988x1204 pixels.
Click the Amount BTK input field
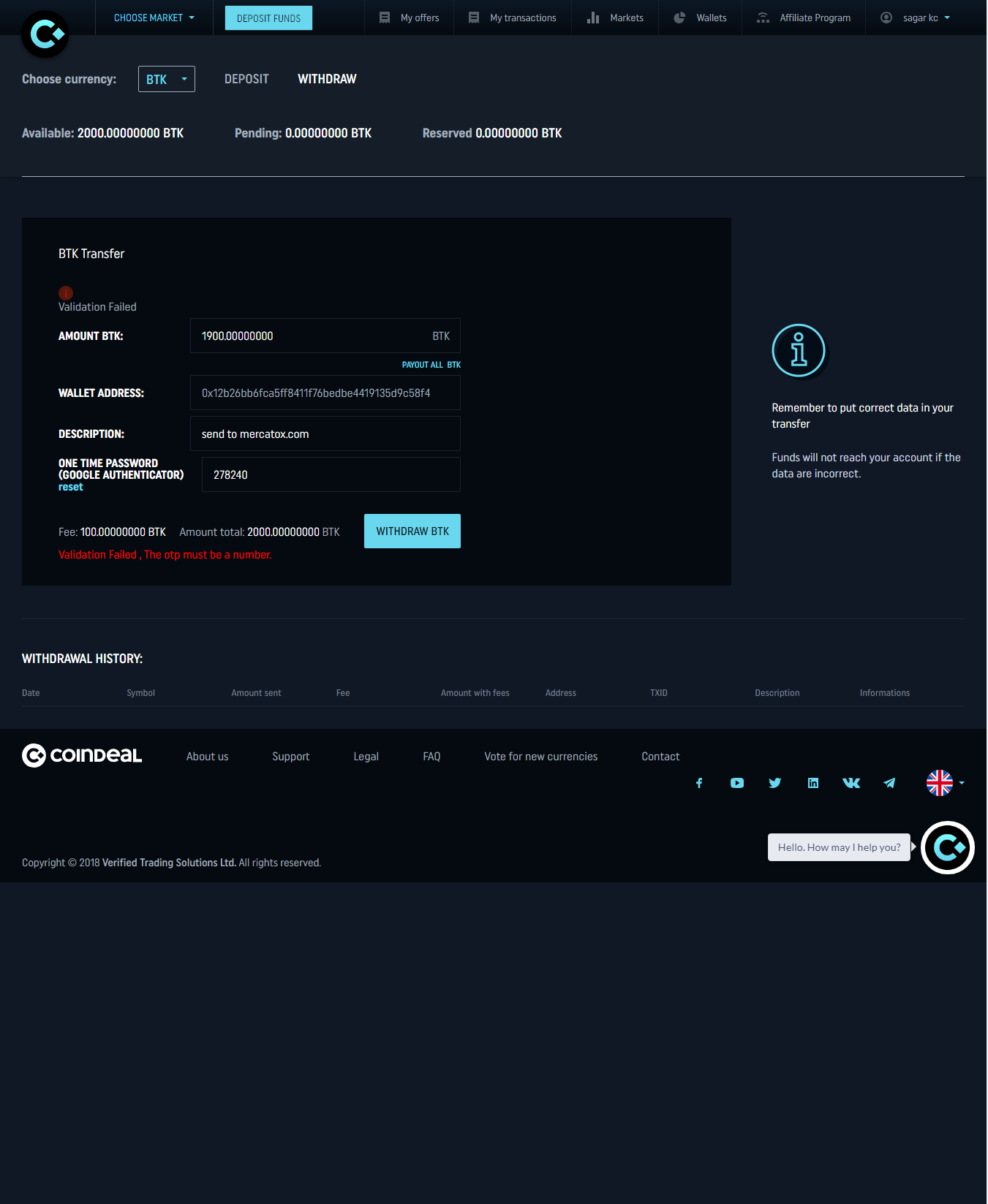tap(325, 336)
